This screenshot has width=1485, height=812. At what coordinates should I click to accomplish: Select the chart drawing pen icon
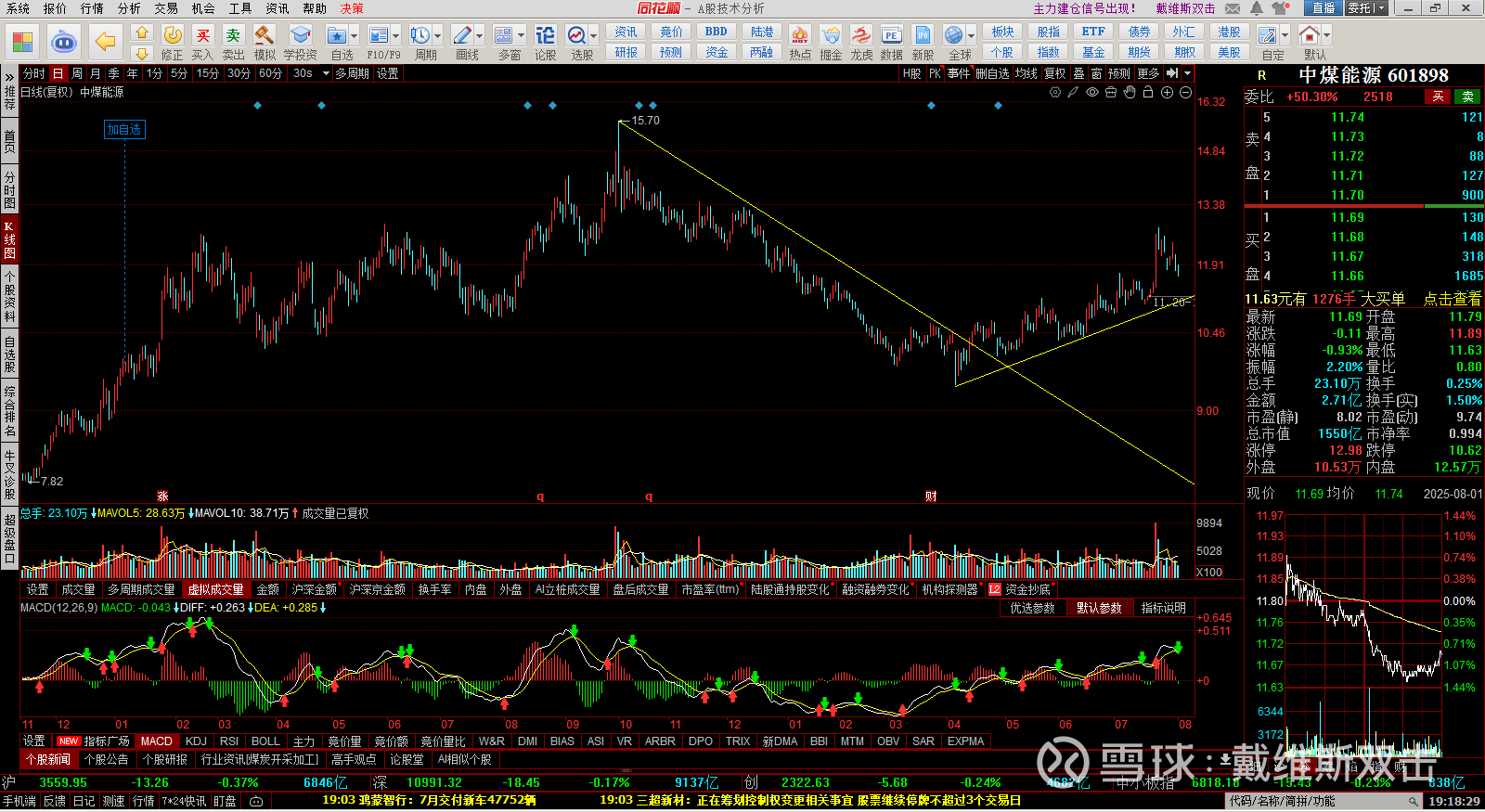pos(1073,92)
